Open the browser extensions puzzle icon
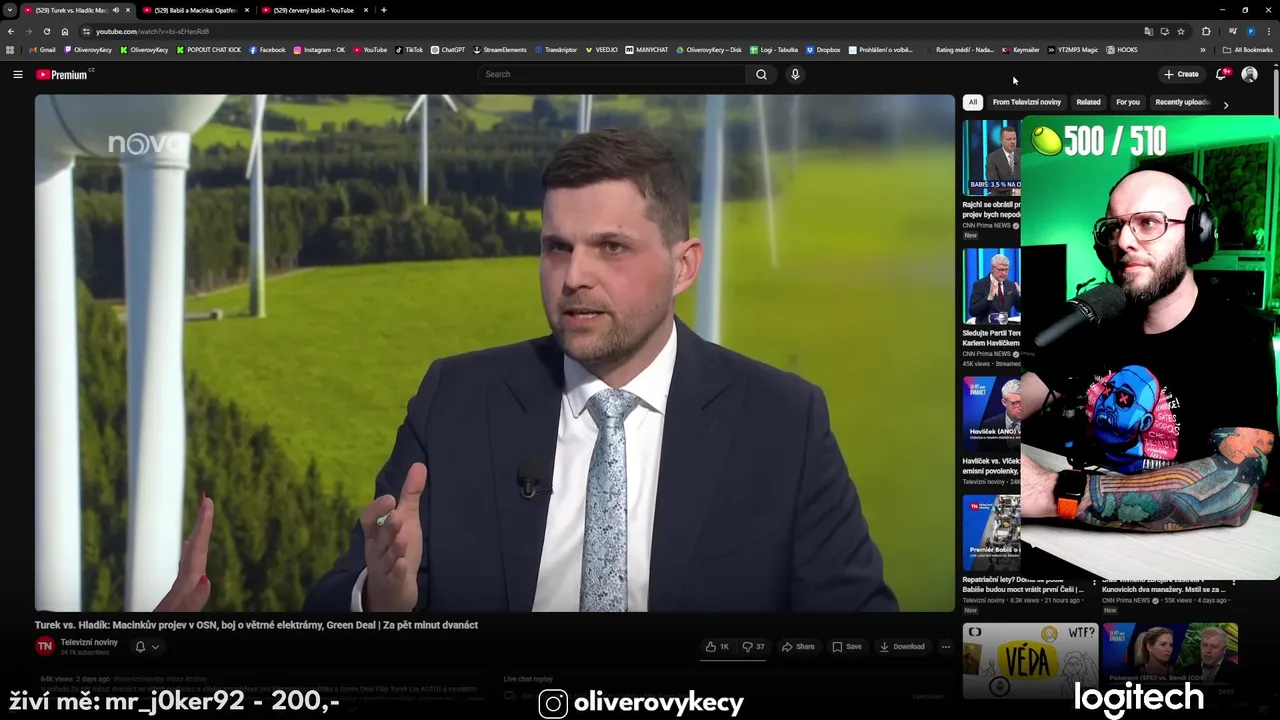Image resolution: width=1280 pixels, height=720 pixels. coord(1206,31)
